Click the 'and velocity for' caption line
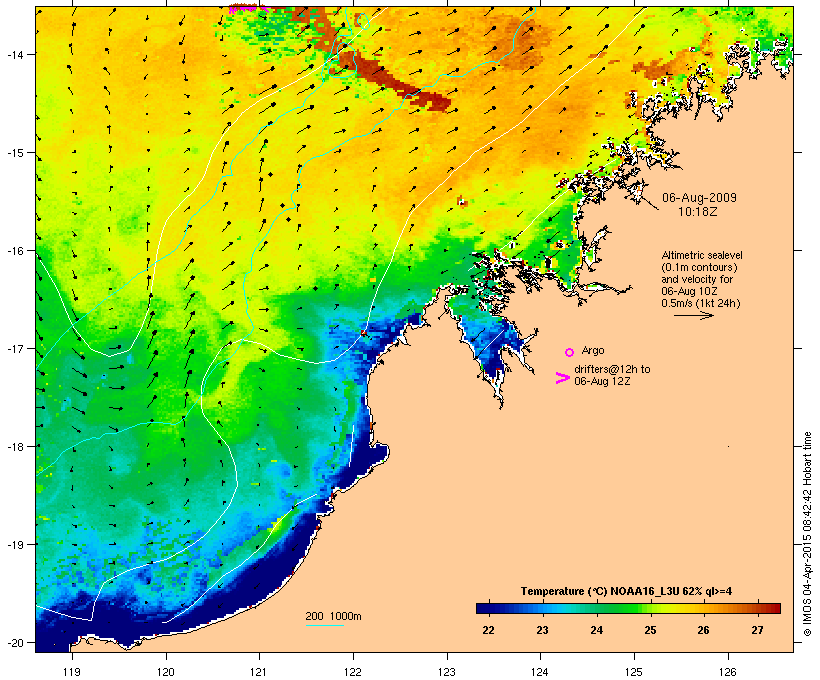 coord(697,279)
